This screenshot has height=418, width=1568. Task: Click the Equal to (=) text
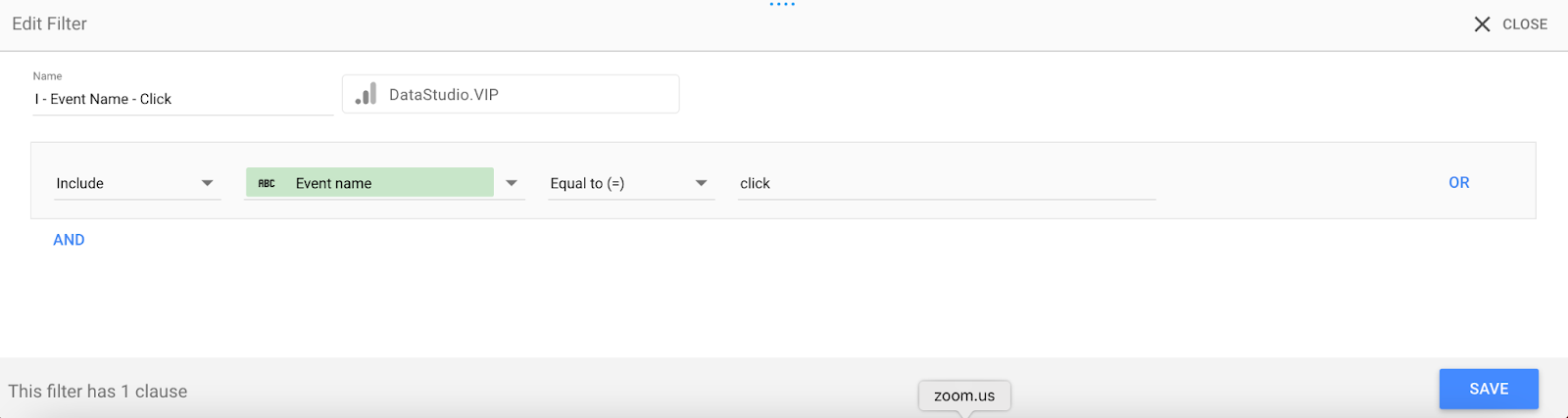[x=587, y=183]
